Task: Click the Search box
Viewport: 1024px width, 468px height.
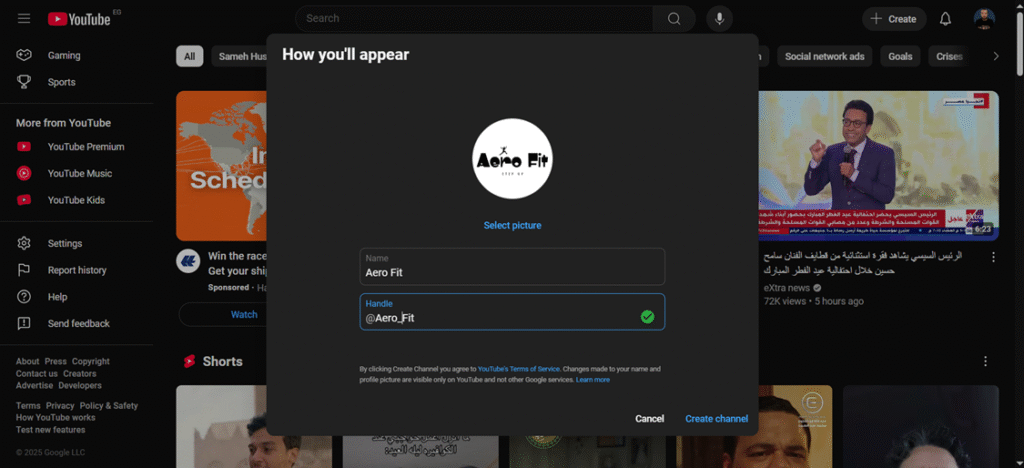Action: pyautogui.click(x=474, y=18)
